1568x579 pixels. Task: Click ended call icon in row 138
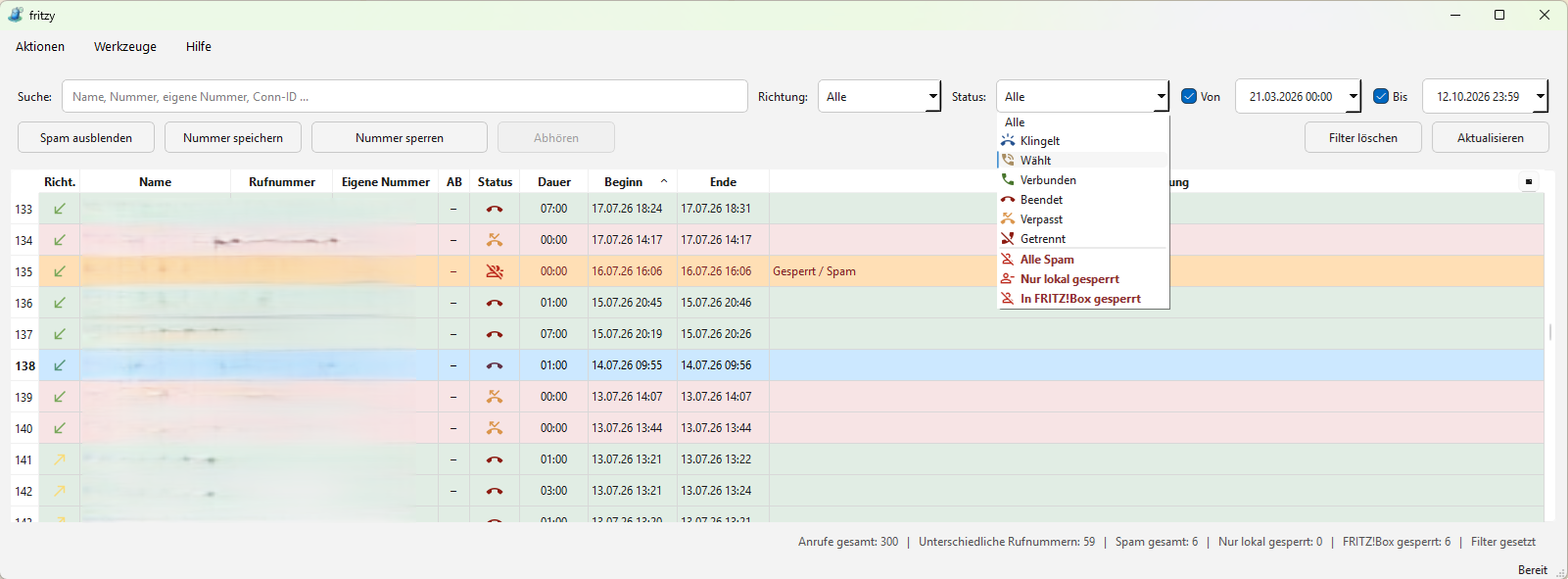point(495,365)
